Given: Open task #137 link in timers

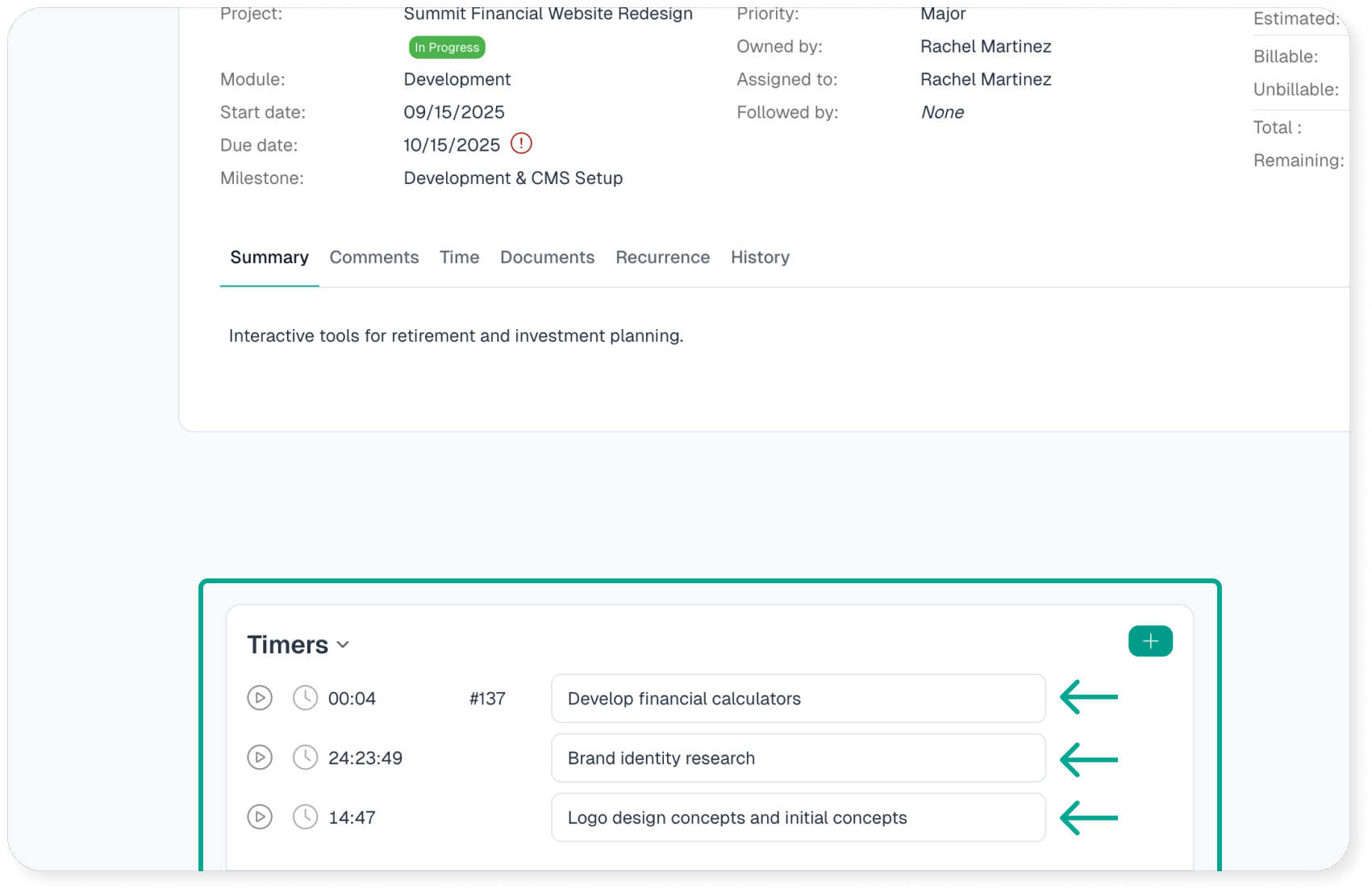Looking at the screenshot, I should pos(487,699).
